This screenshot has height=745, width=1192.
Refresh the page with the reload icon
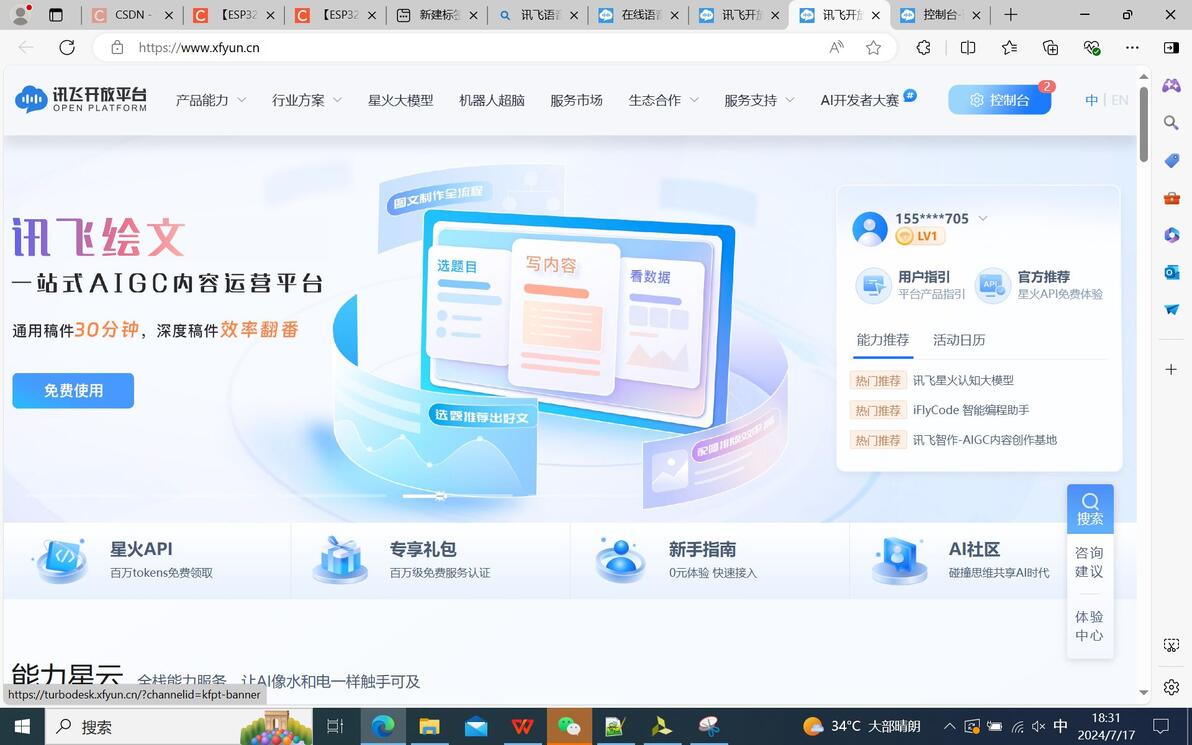[x=67, y=47]
